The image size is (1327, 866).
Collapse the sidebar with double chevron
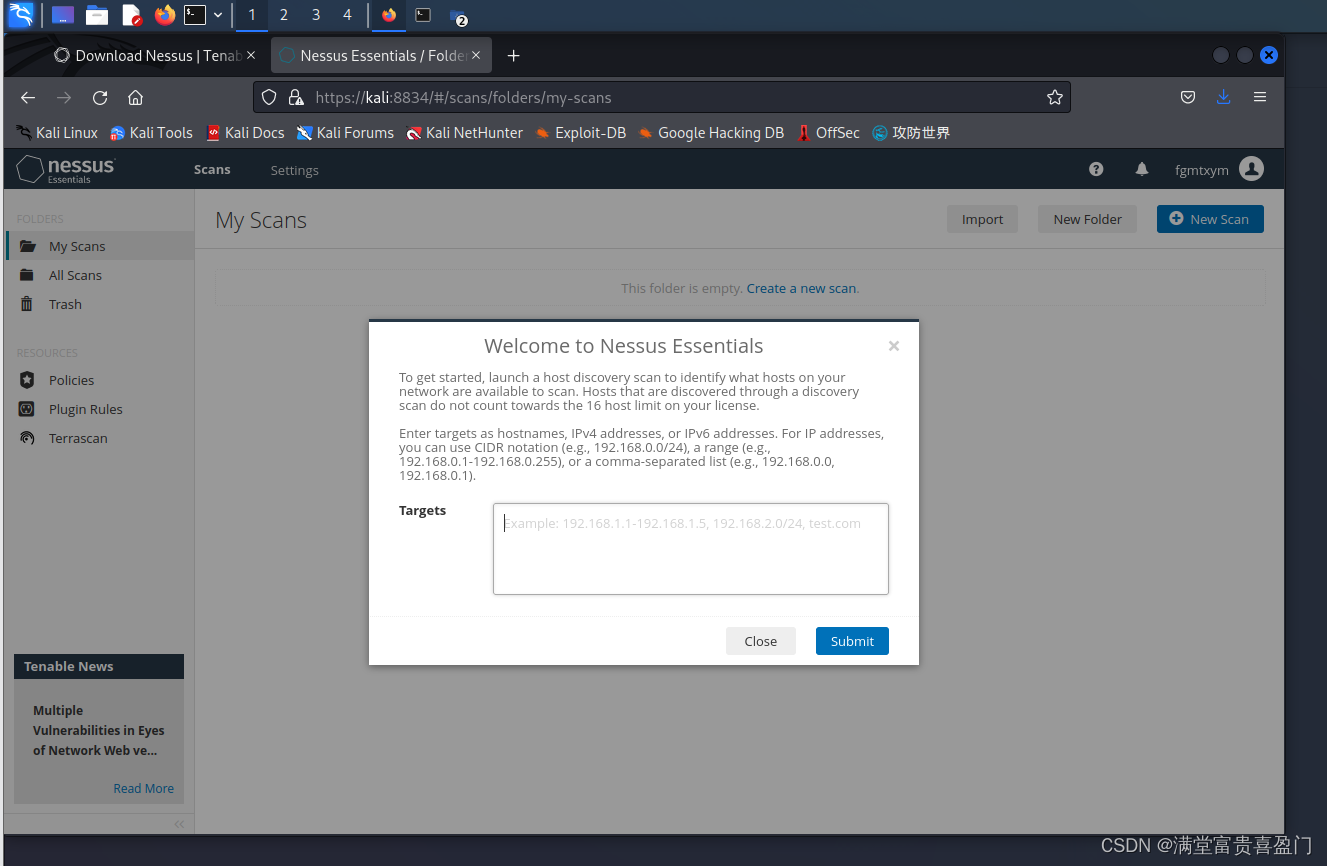pyautogui.click(x=179, y=824)
